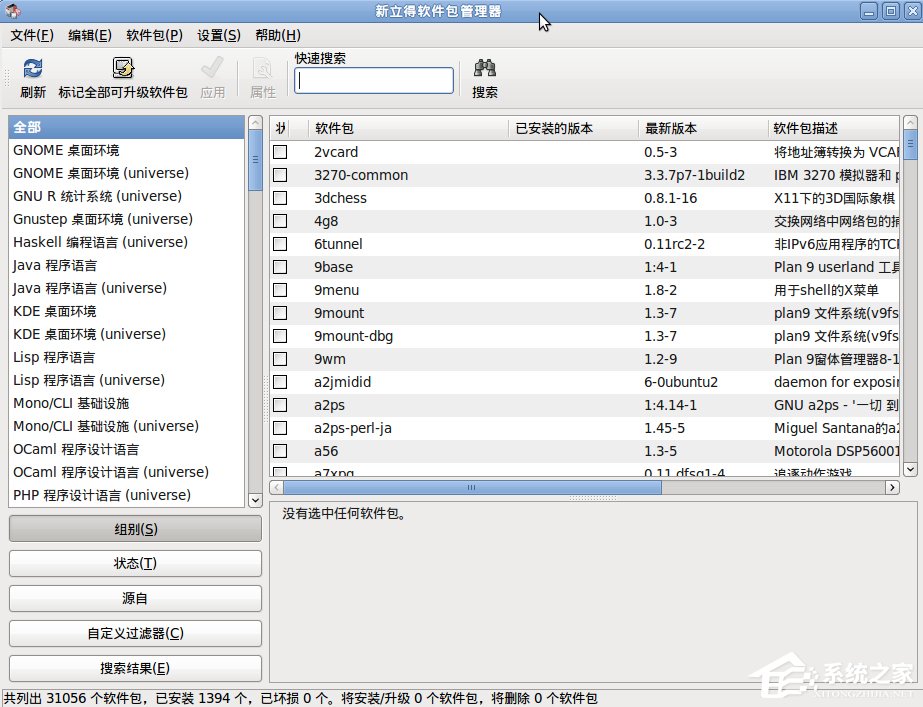Click the Search (搜索) binoculars icon
The width and height of the screenshot is (923, 707).
click(x=485, y=69)
